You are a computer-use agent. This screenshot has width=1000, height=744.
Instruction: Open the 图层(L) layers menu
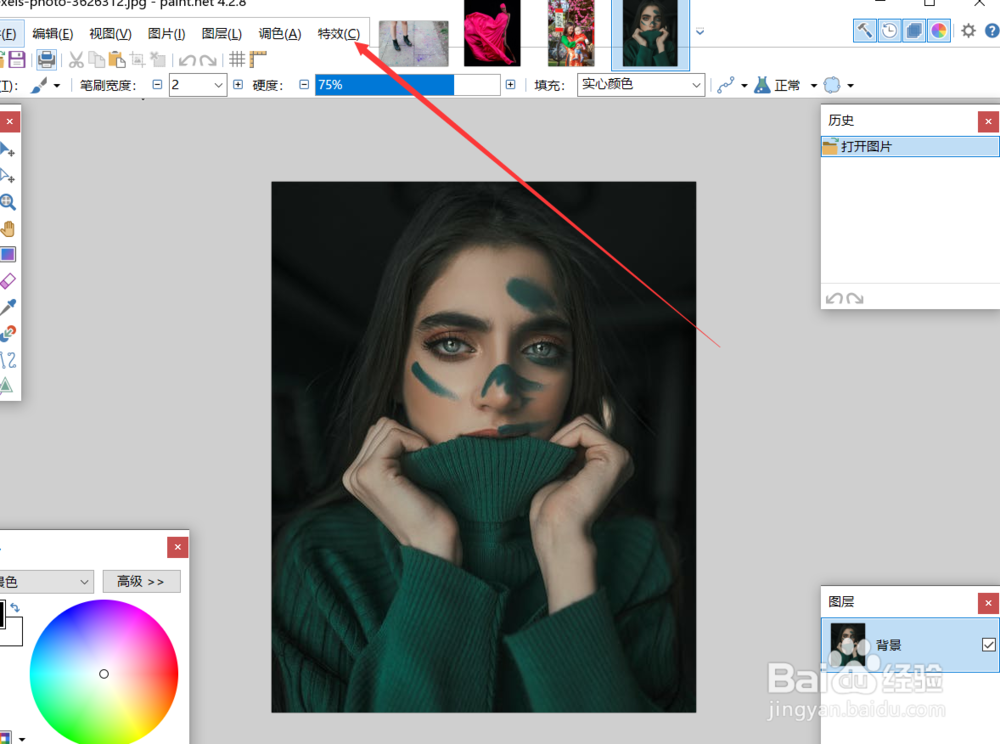221,34
